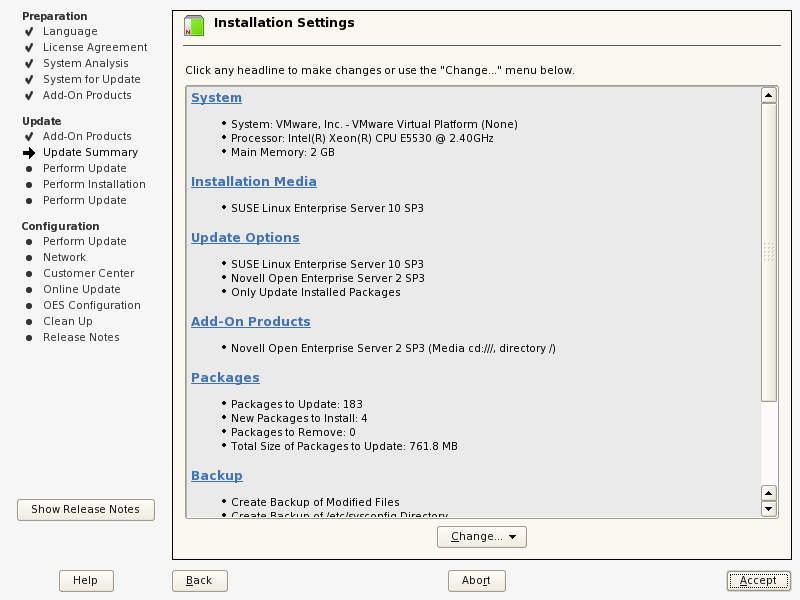Click the checkmark next to License Agreement
Viewport: 800px width, 600px height.
[x=29, y=47]
